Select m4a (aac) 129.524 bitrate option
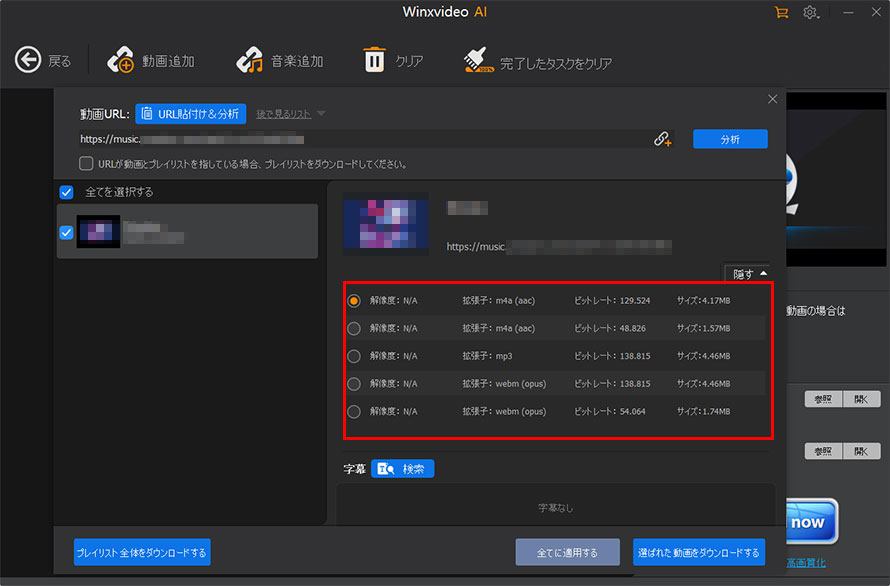890x586 pixels. (x=354, y=300)
